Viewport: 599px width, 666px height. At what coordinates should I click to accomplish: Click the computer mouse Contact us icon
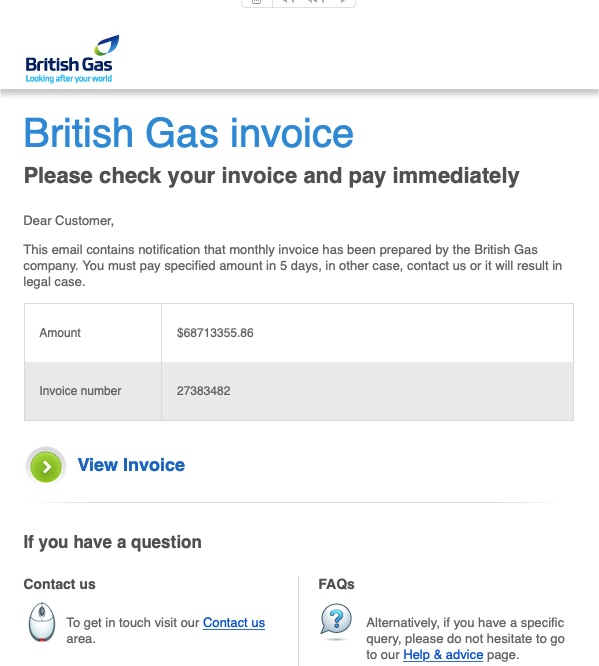point(42,622)
